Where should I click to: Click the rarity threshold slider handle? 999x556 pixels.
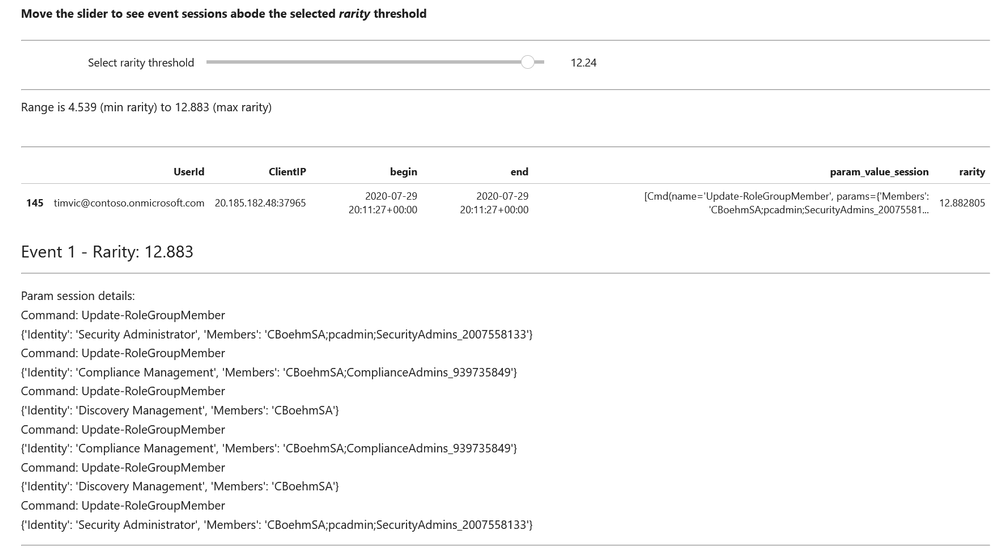coord(528,62)
